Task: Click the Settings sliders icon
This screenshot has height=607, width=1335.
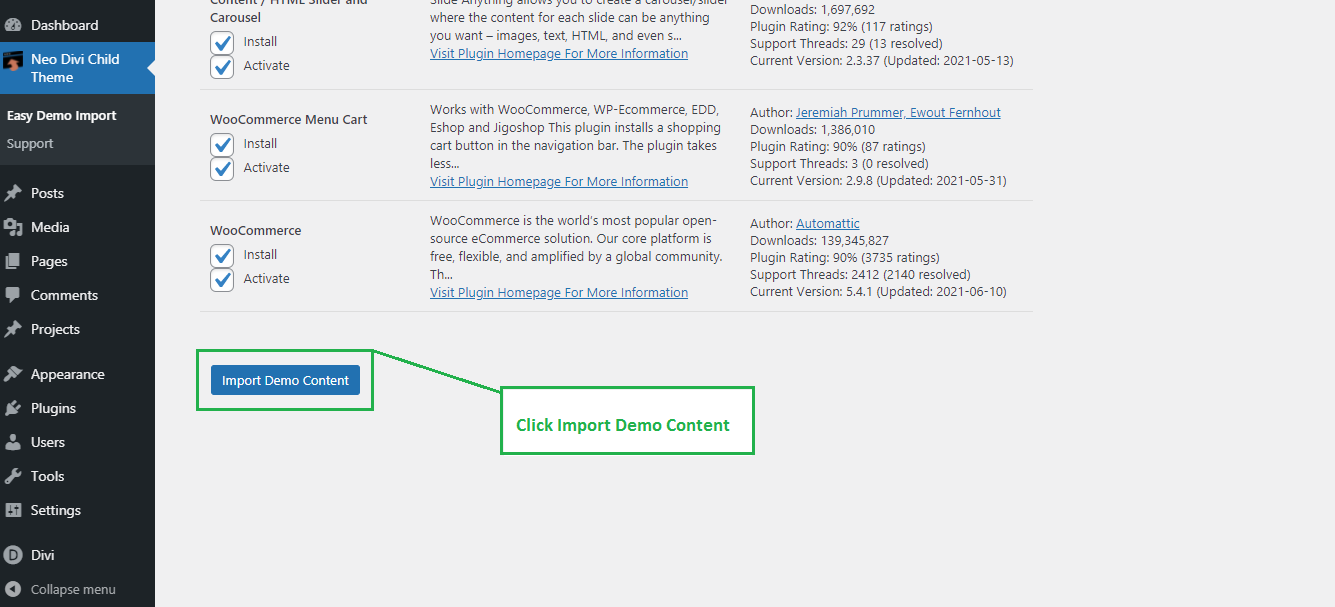Action: click(13, 510)
